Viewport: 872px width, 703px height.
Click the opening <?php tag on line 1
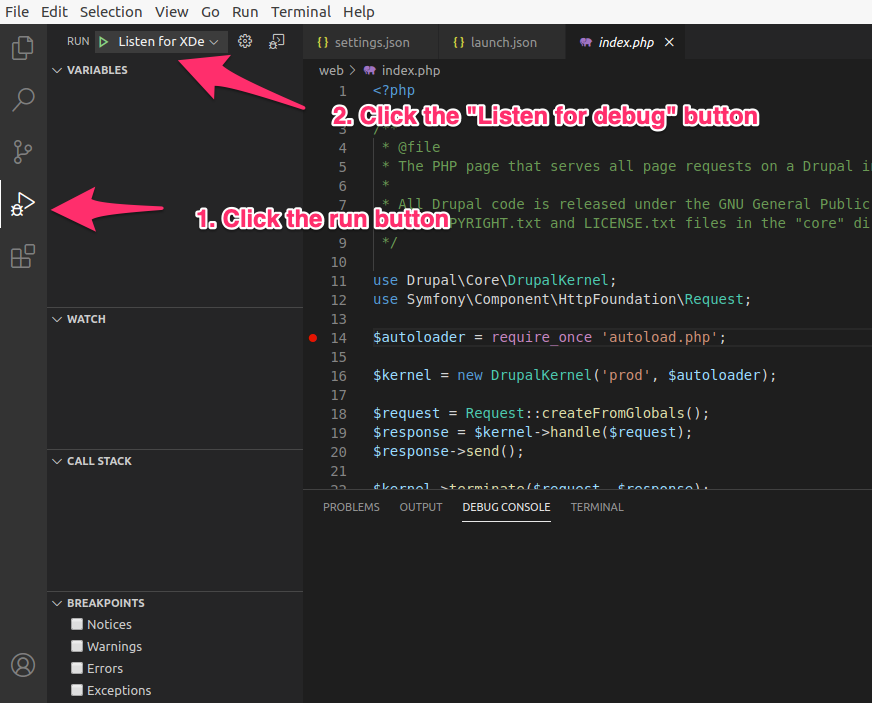click(394, 91)
